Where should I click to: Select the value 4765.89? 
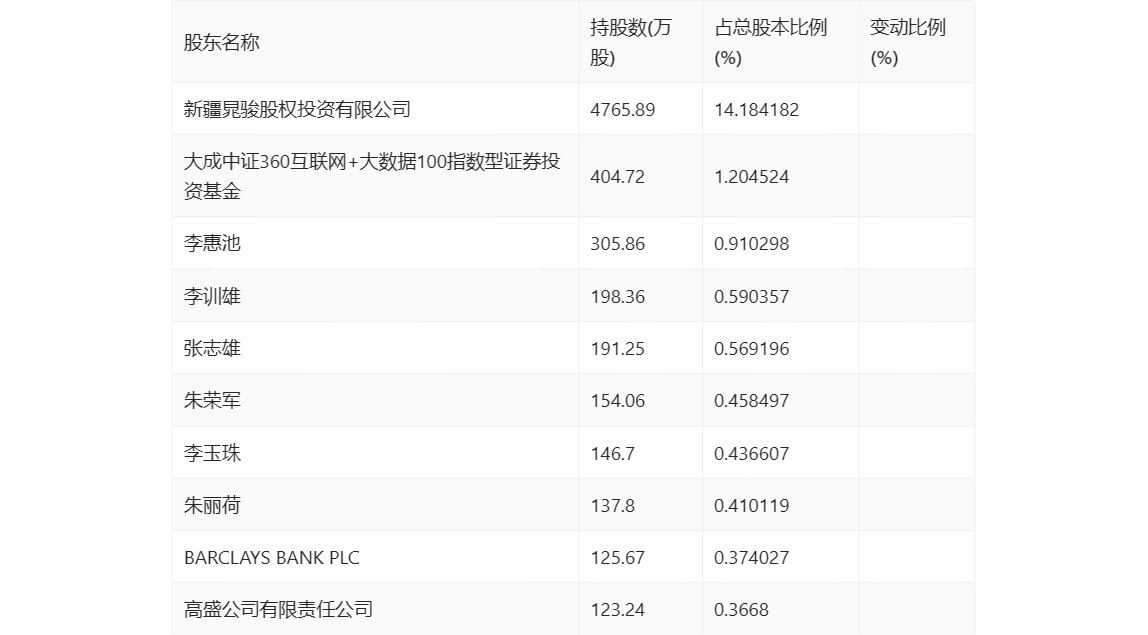622,110
